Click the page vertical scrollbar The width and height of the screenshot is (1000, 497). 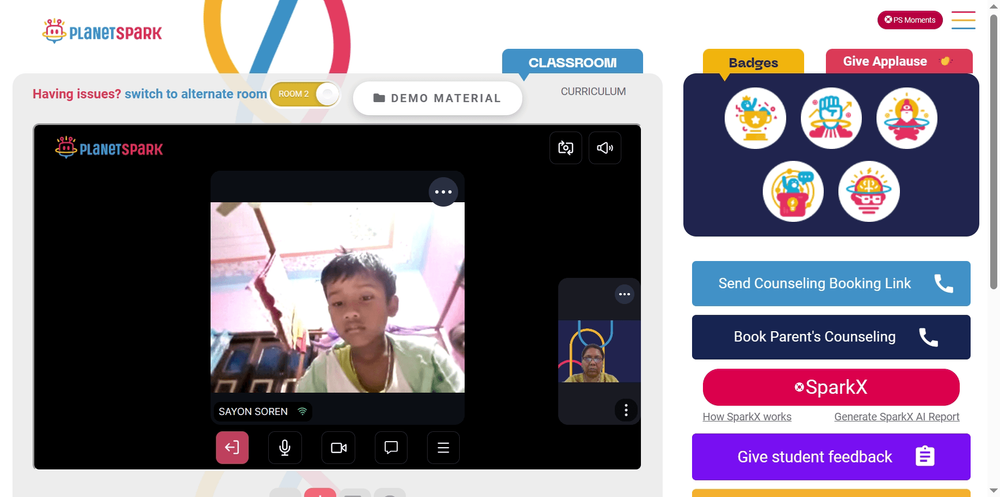click(994, 153)
